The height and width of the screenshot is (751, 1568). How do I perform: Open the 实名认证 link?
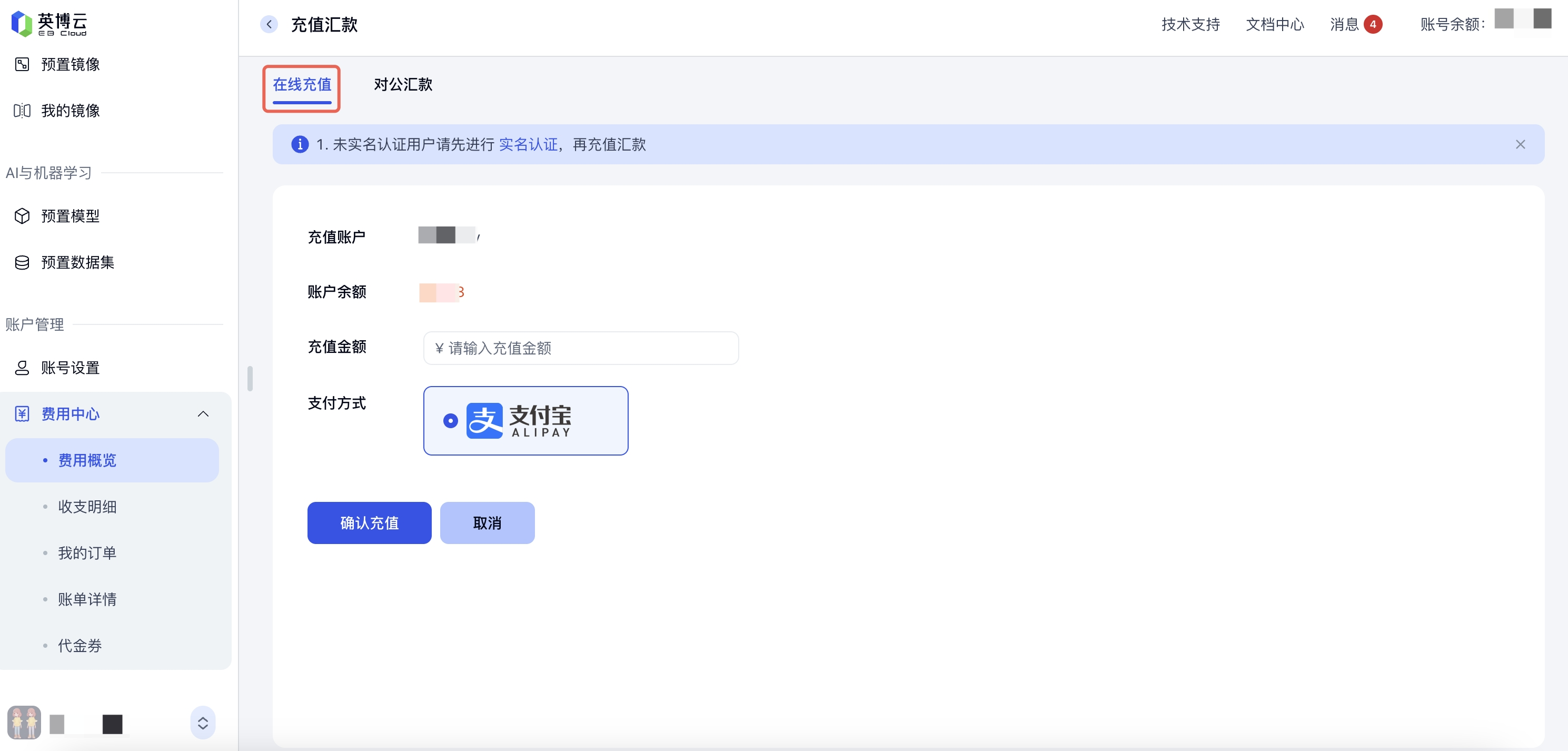pos(528,144)
